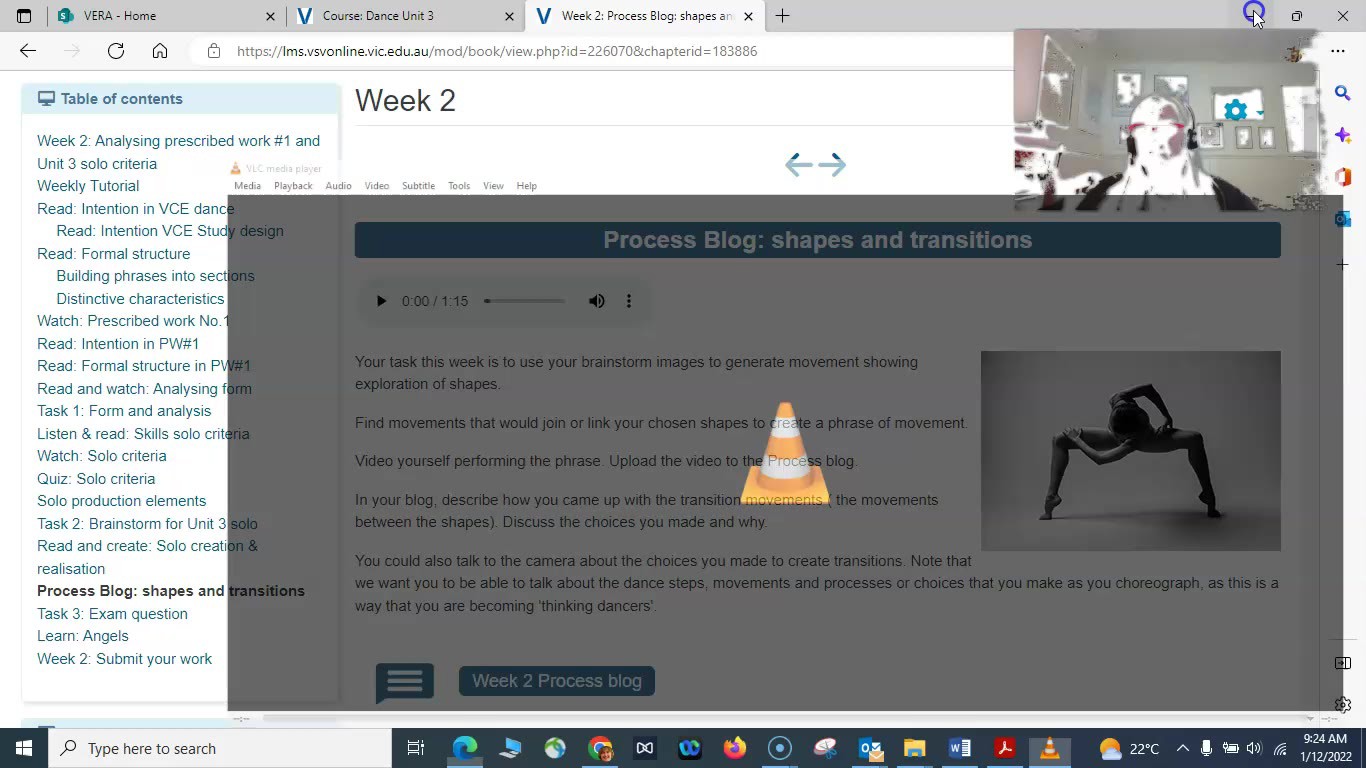Click the Outlook icon on the taskbar
Viewport: 1366px width, 768px height.
pos(869,748)
